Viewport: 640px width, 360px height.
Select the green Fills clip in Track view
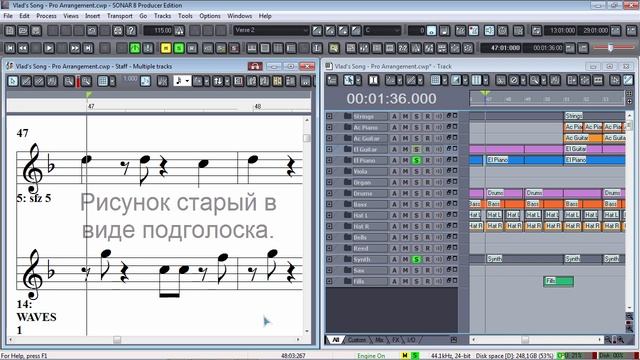pyautogui.click(x=559, y=281)
